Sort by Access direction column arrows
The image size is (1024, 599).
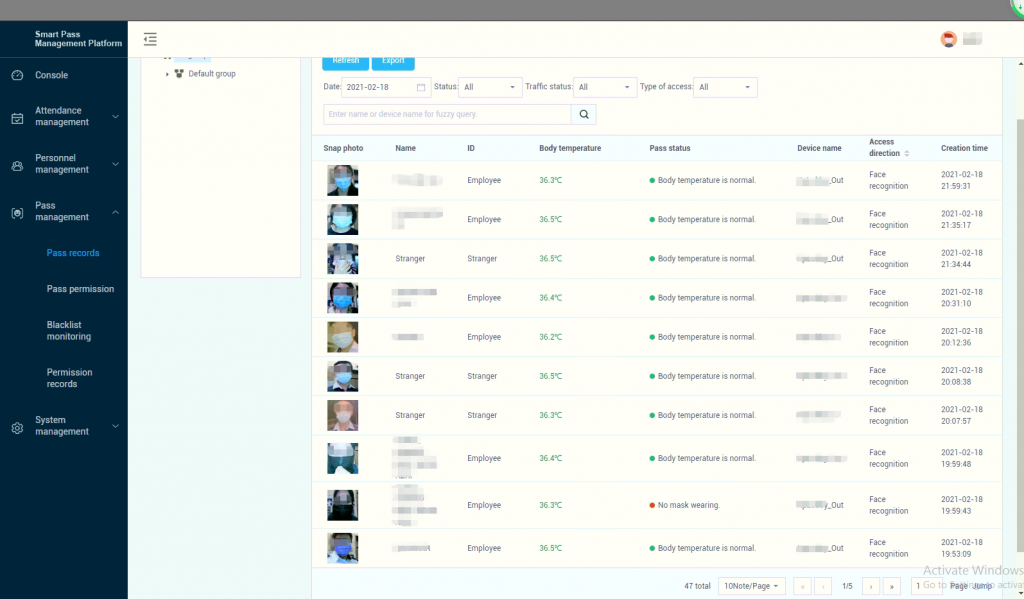907,154
